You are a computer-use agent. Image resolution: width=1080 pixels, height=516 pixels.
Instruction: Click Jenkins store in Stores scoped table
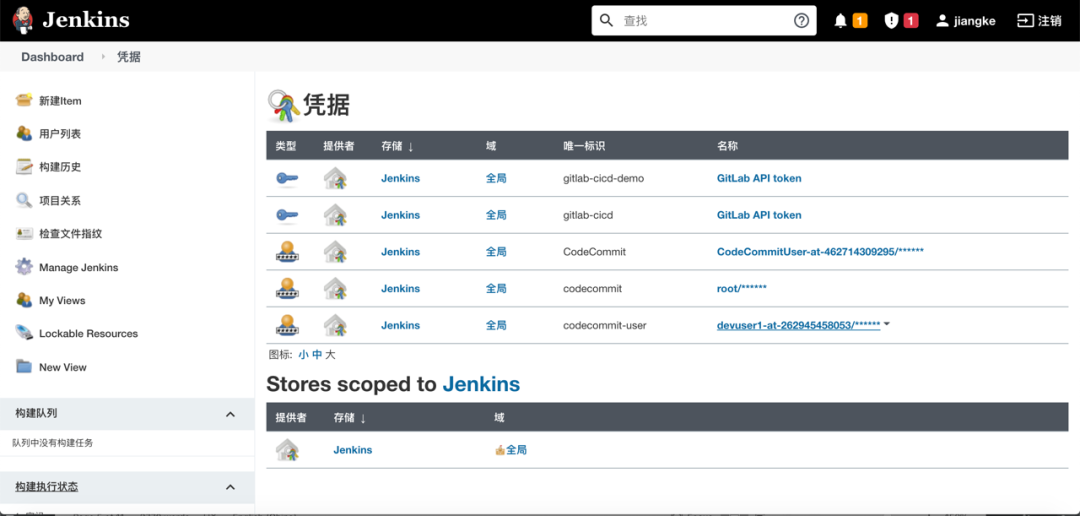pos(353,450)
